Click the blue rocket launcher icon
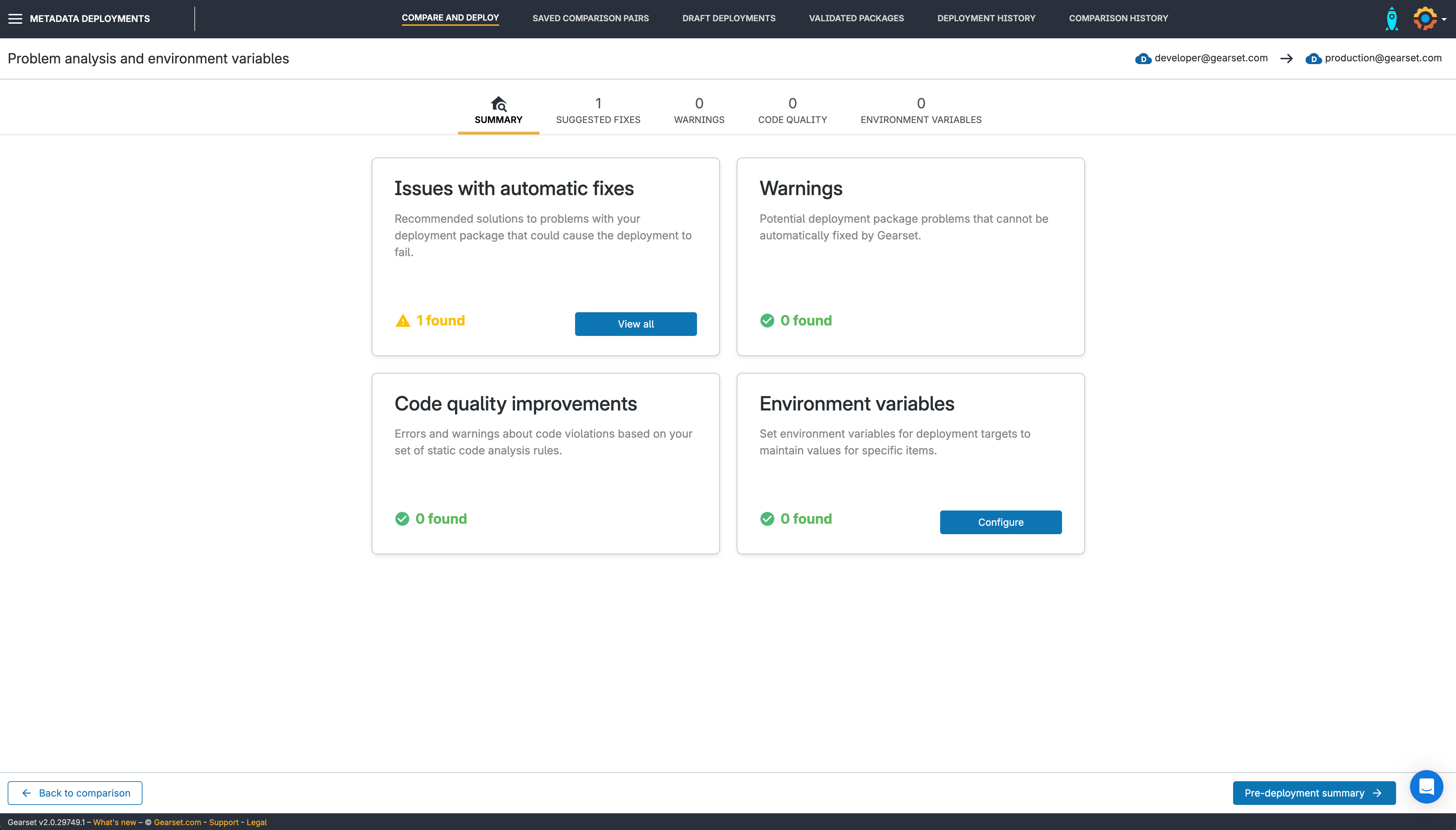This screenshot has width=1456, height=830. (x=1391, y=18)
